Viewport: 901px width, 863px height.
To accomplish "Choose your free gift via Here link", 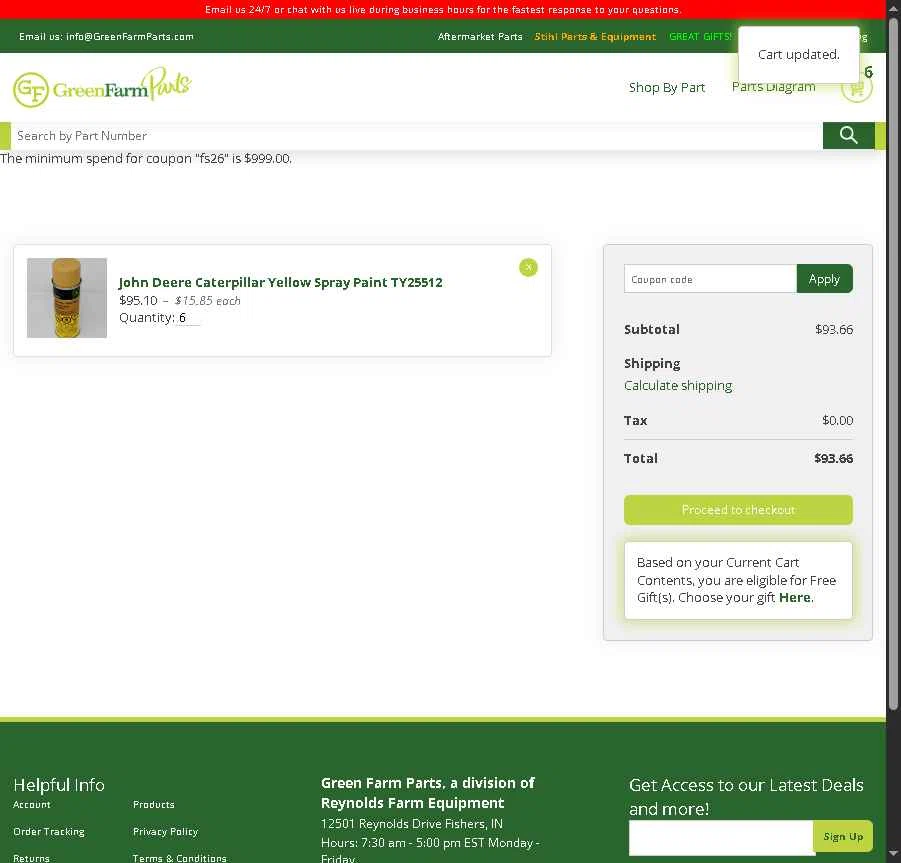I will 795,598.
